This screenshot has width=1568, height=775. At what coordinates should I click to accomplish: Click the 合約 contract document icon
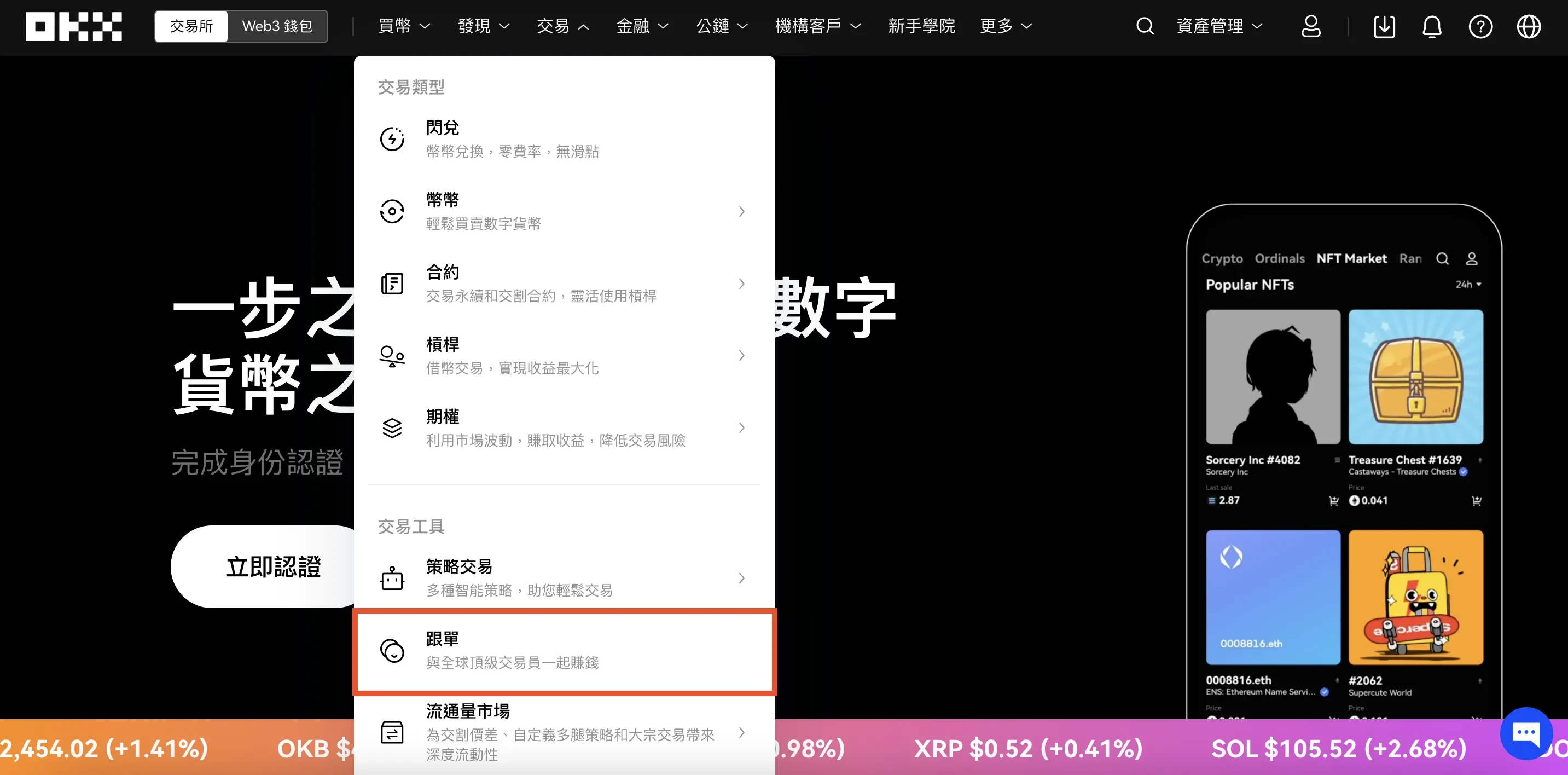click(x=392, y=284)
